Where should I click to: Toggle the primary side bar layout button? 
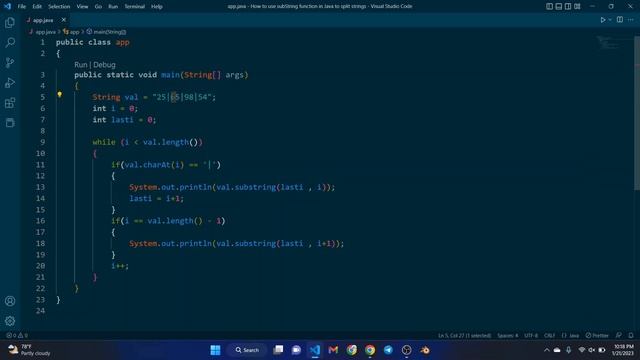coord(549,6)
